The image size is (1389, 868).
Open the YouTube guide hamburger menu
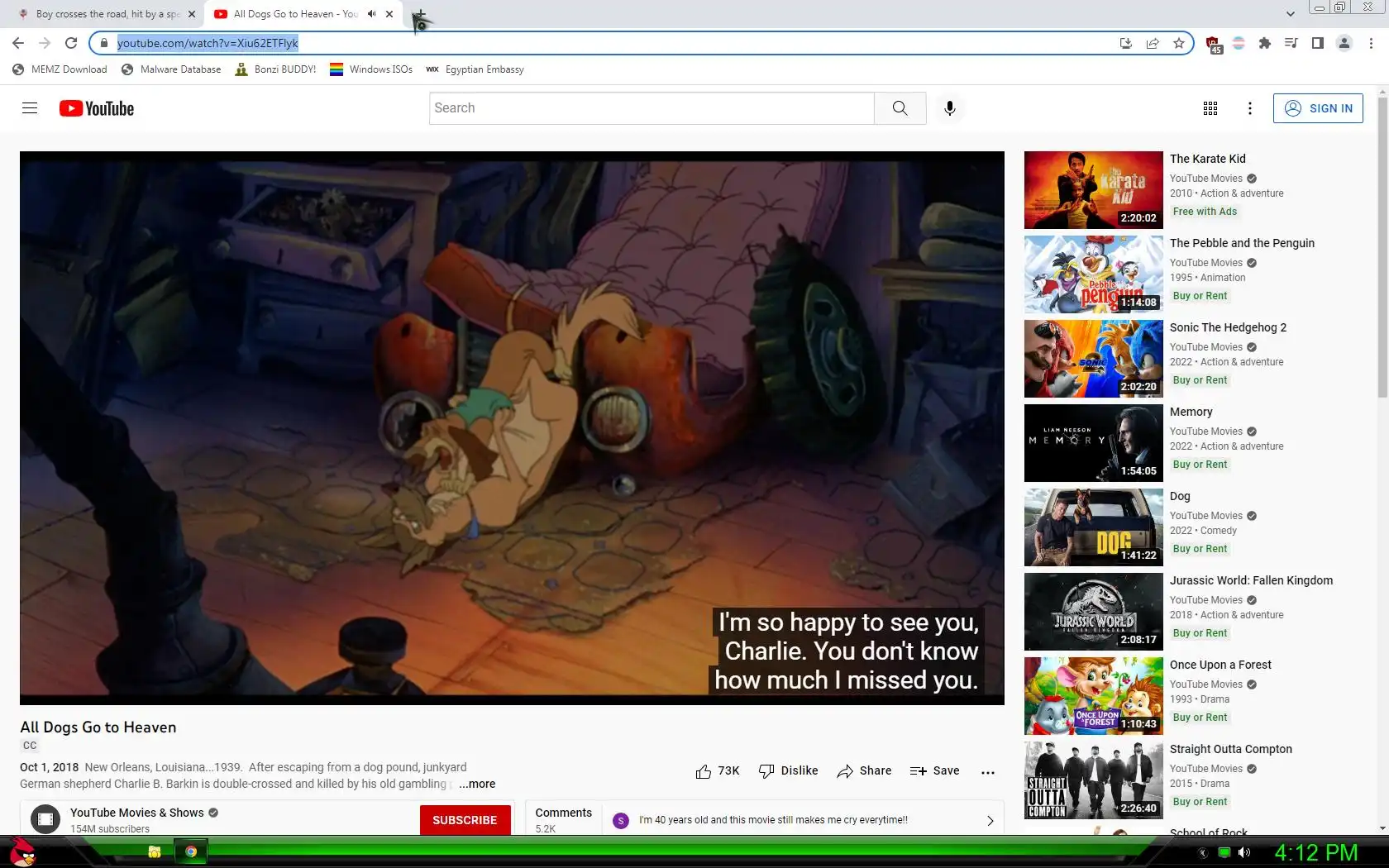[x=30, y=108]
